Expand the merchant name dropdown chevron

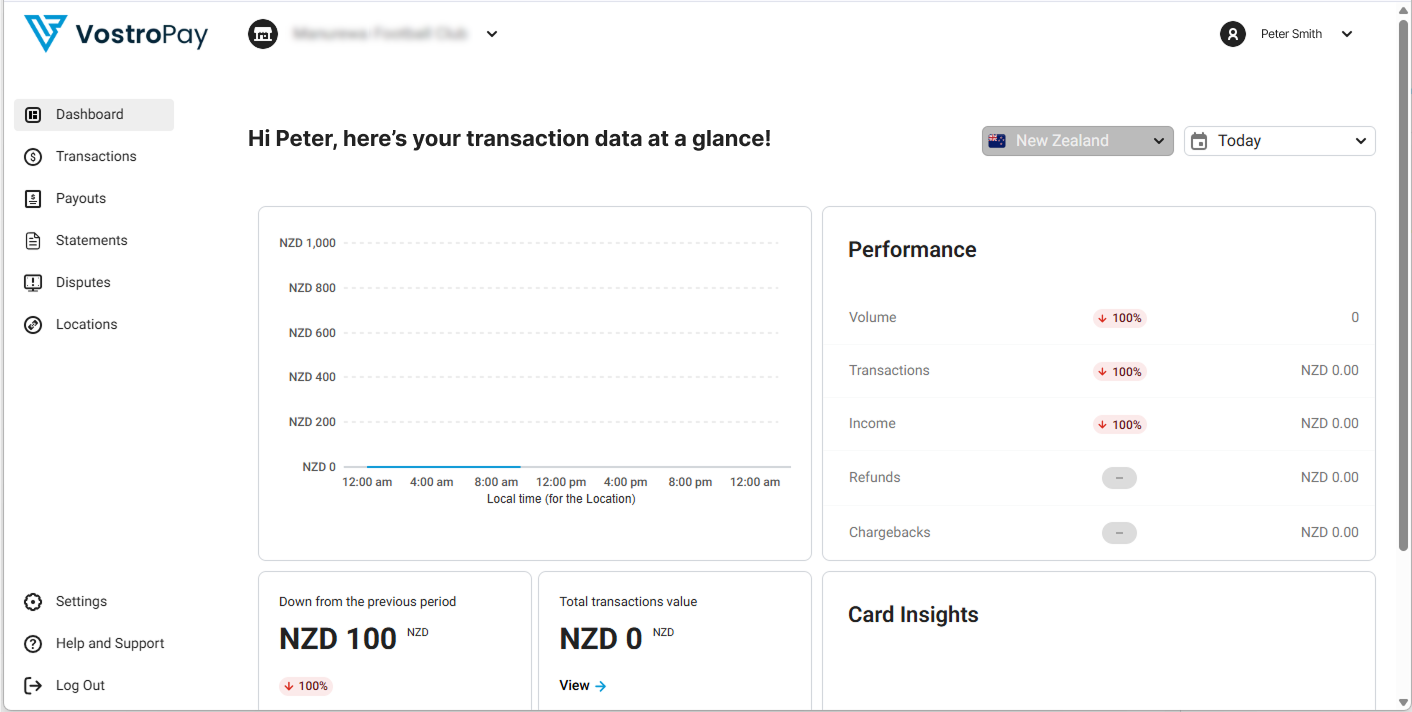(x=492, y=34)
